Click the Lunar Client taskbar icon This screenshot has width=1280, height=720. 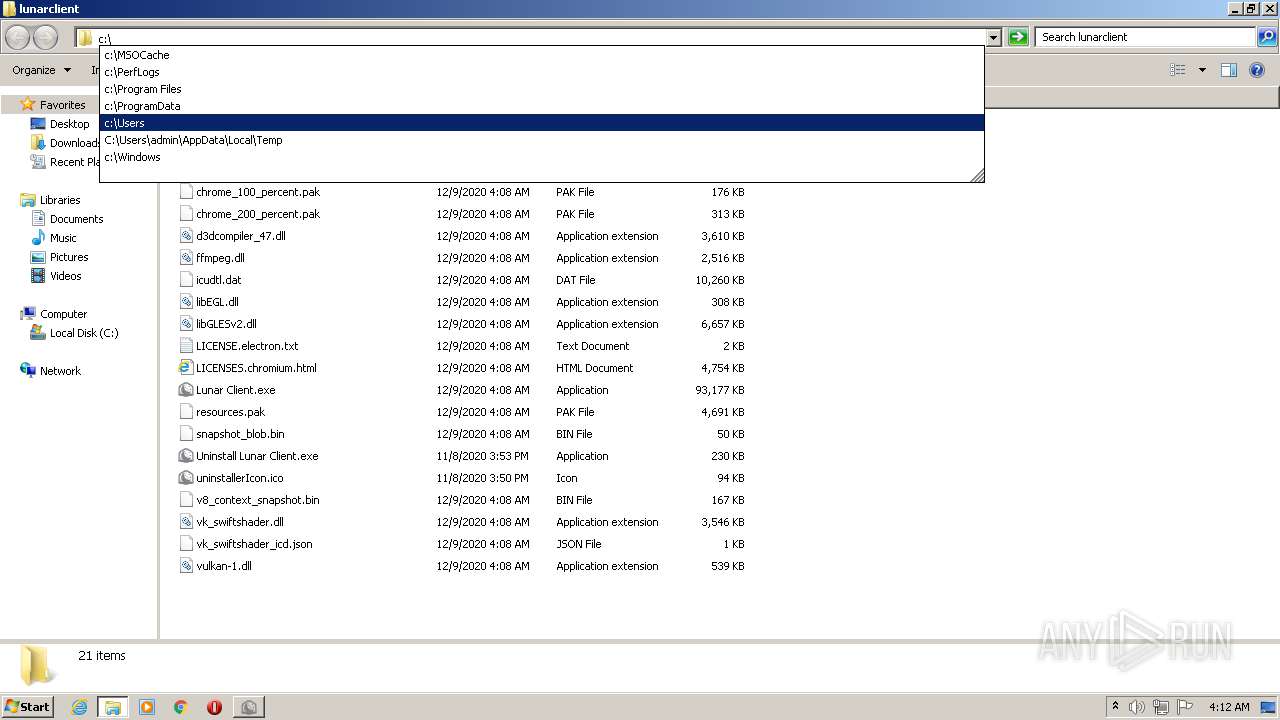point(249,707)
